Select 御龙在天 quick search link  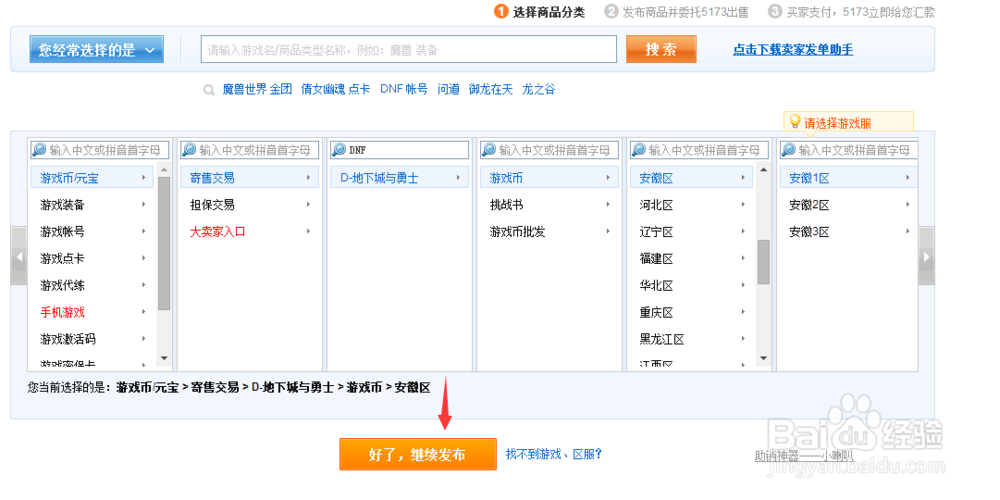point(490,89)
